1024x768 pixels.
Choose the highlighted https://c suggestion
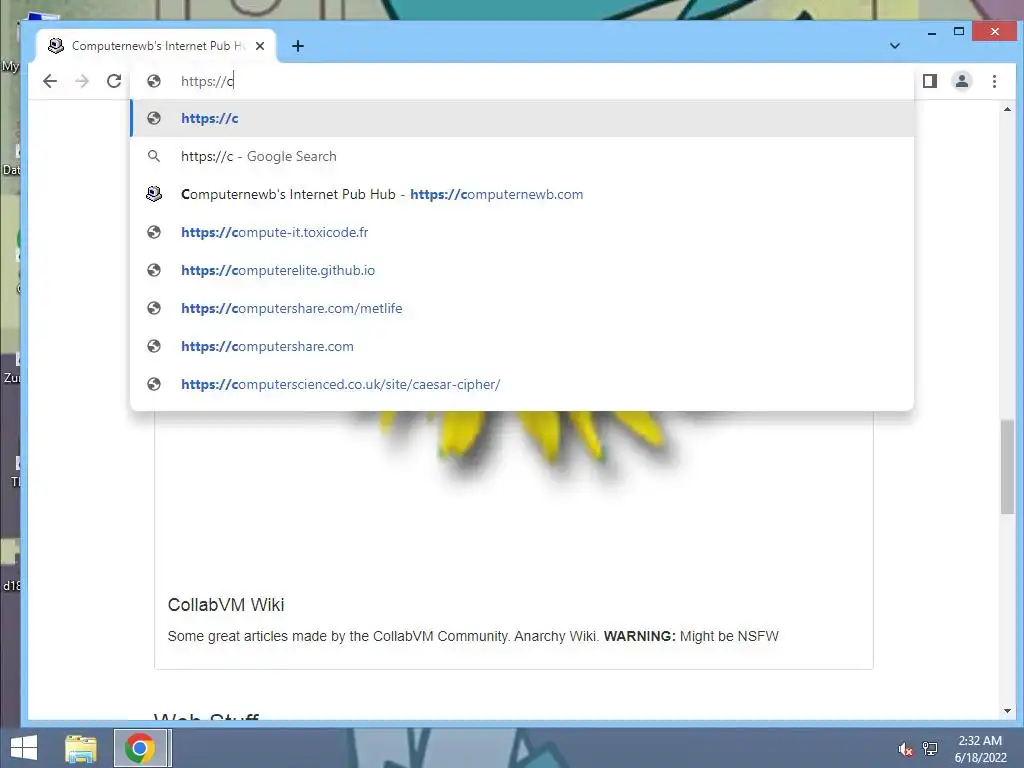click(522, 118)
